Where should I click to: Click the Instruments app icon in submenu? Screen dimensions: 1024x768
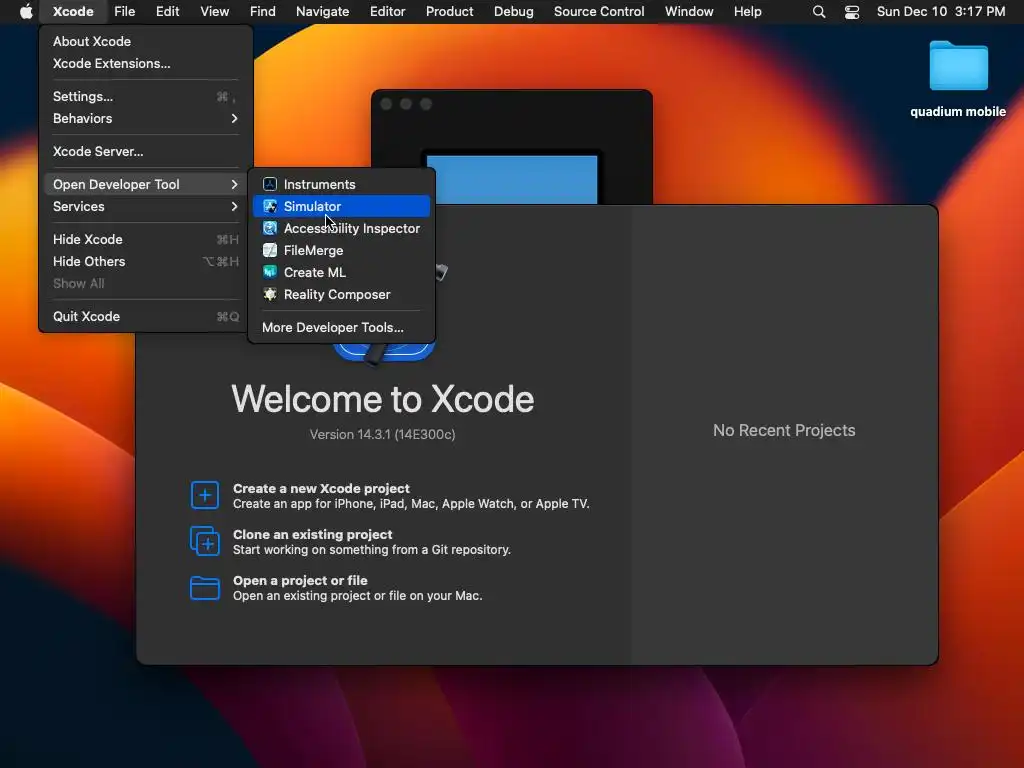click(270, 184)
